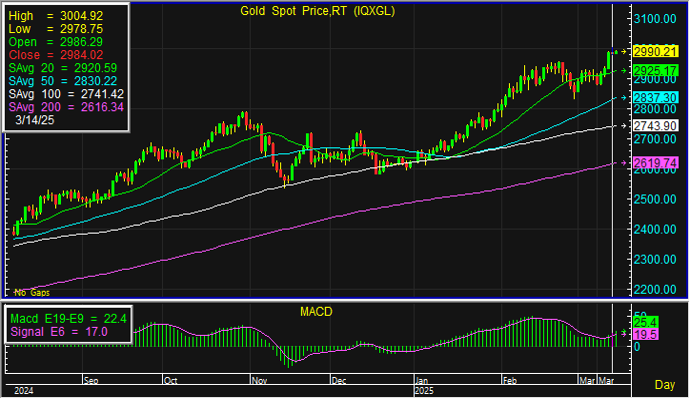Click the cyan 2837.30 moving average tag

(x=655, y=98)
